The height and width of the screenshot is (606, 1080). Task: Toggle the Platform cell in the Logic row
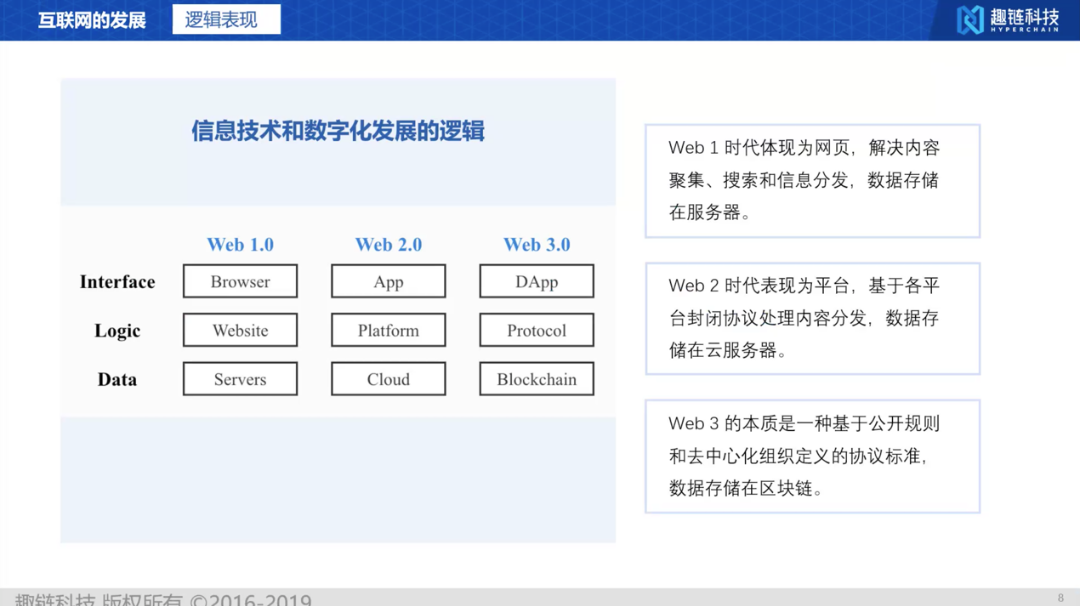(388, 330)
